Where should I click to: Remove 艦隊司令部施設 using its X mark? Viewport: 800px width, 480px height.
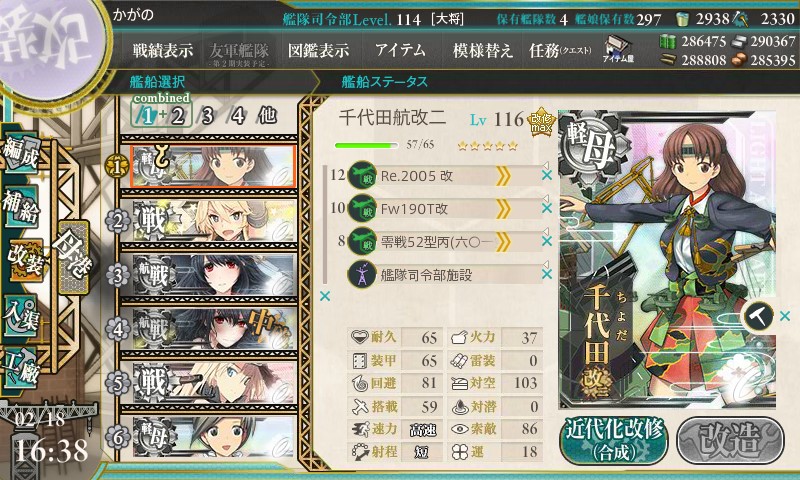[546, 274]
